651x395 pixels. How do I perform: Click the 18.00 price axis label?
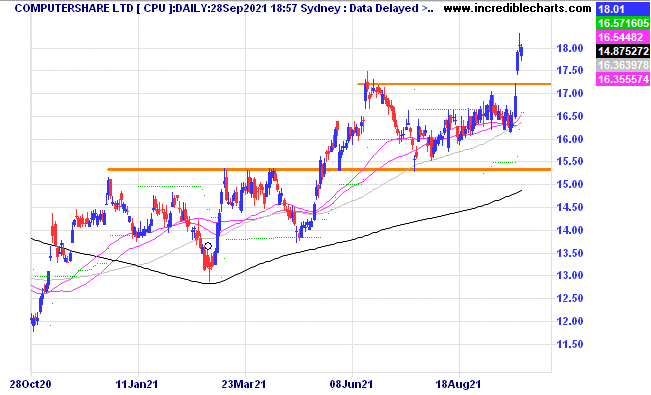570,48
